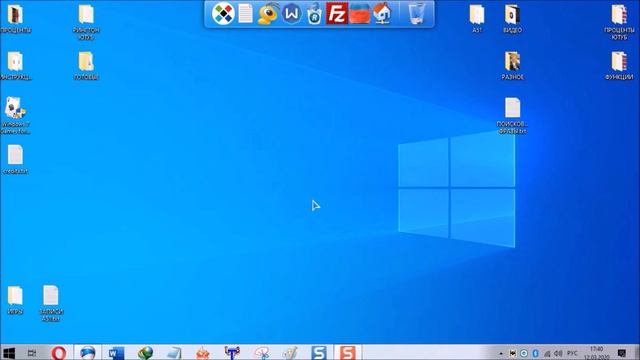Screen dimensions: 640x360
Task: Launch Opera browser from taskbar
Action: point(59,353)
